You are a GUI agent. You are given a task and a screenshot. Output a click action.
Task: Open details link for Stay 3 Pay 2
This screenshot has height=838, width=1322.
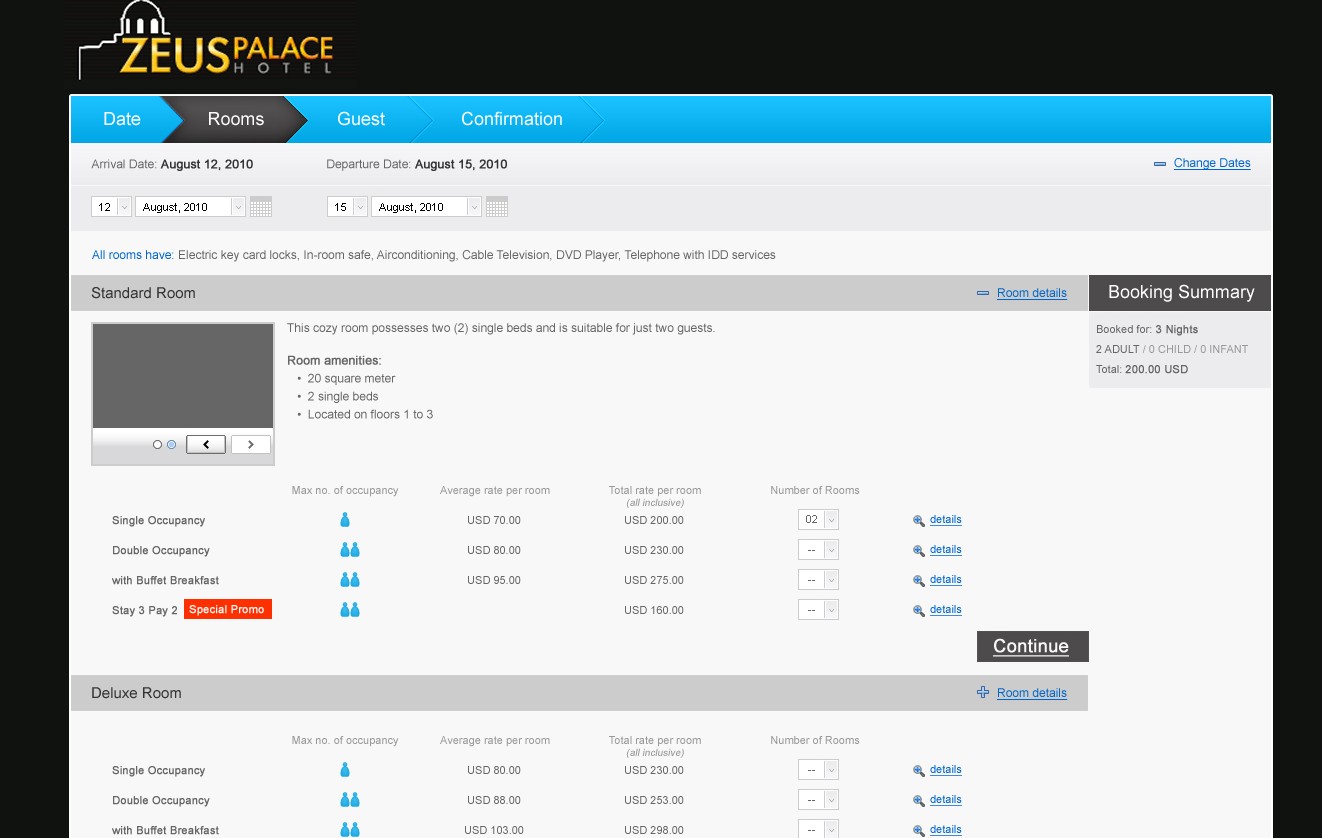[945, 610]
